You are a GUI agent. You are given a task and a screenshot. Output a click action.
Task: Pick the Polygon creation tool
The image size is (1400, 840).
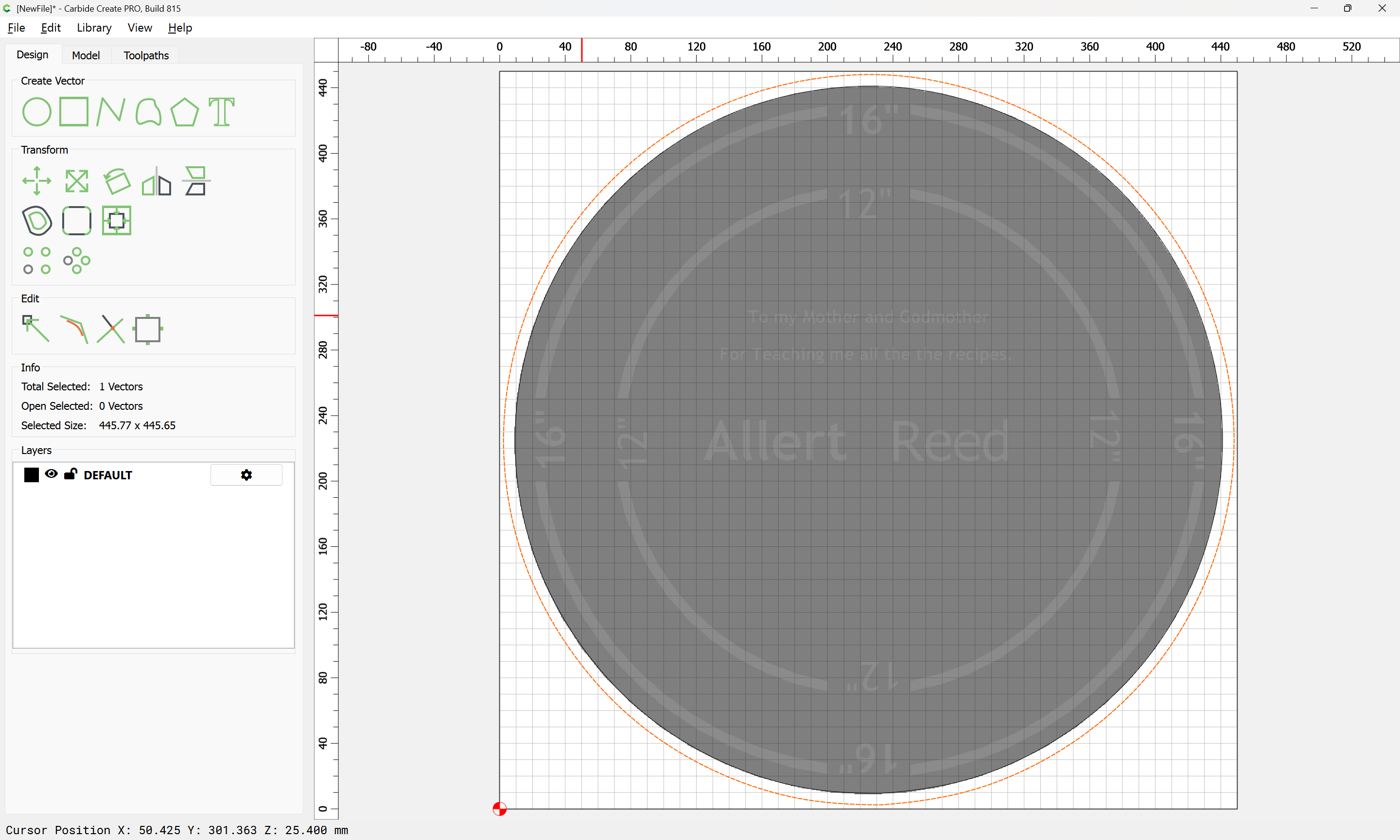click(x=184, y=111)
